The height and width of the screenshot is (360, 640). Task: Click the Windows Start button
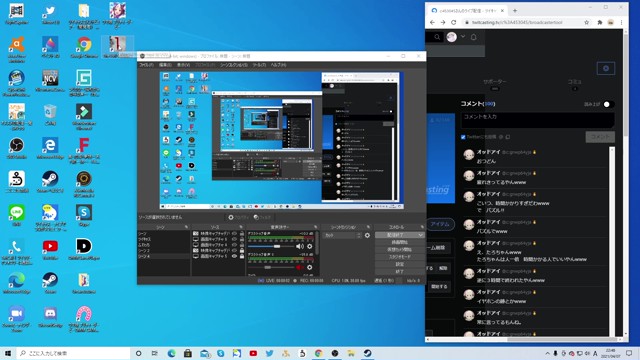tap(8, 353)
